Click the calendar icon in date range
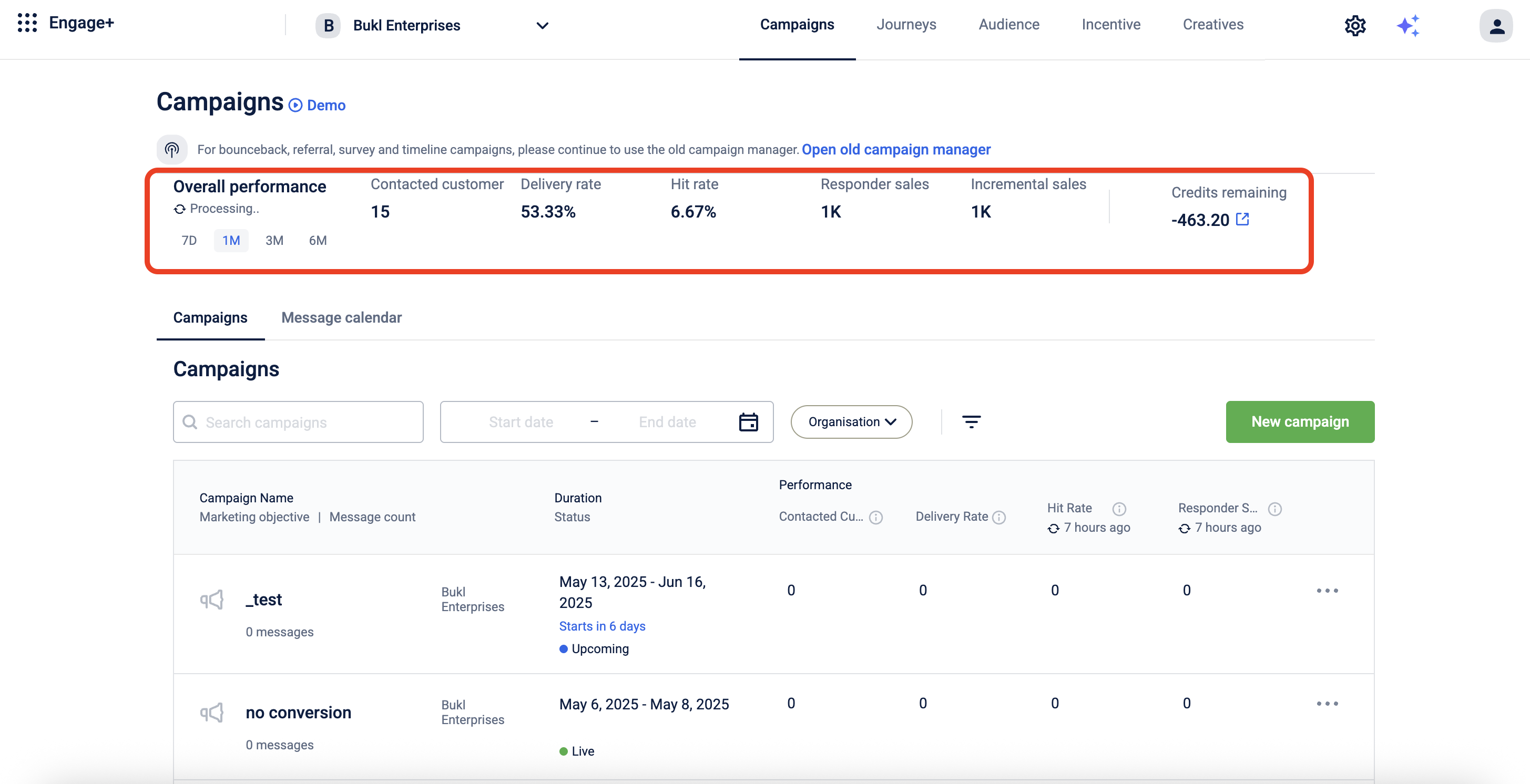Viewport: 1530px width, 784px height. [x=748, y=422]
